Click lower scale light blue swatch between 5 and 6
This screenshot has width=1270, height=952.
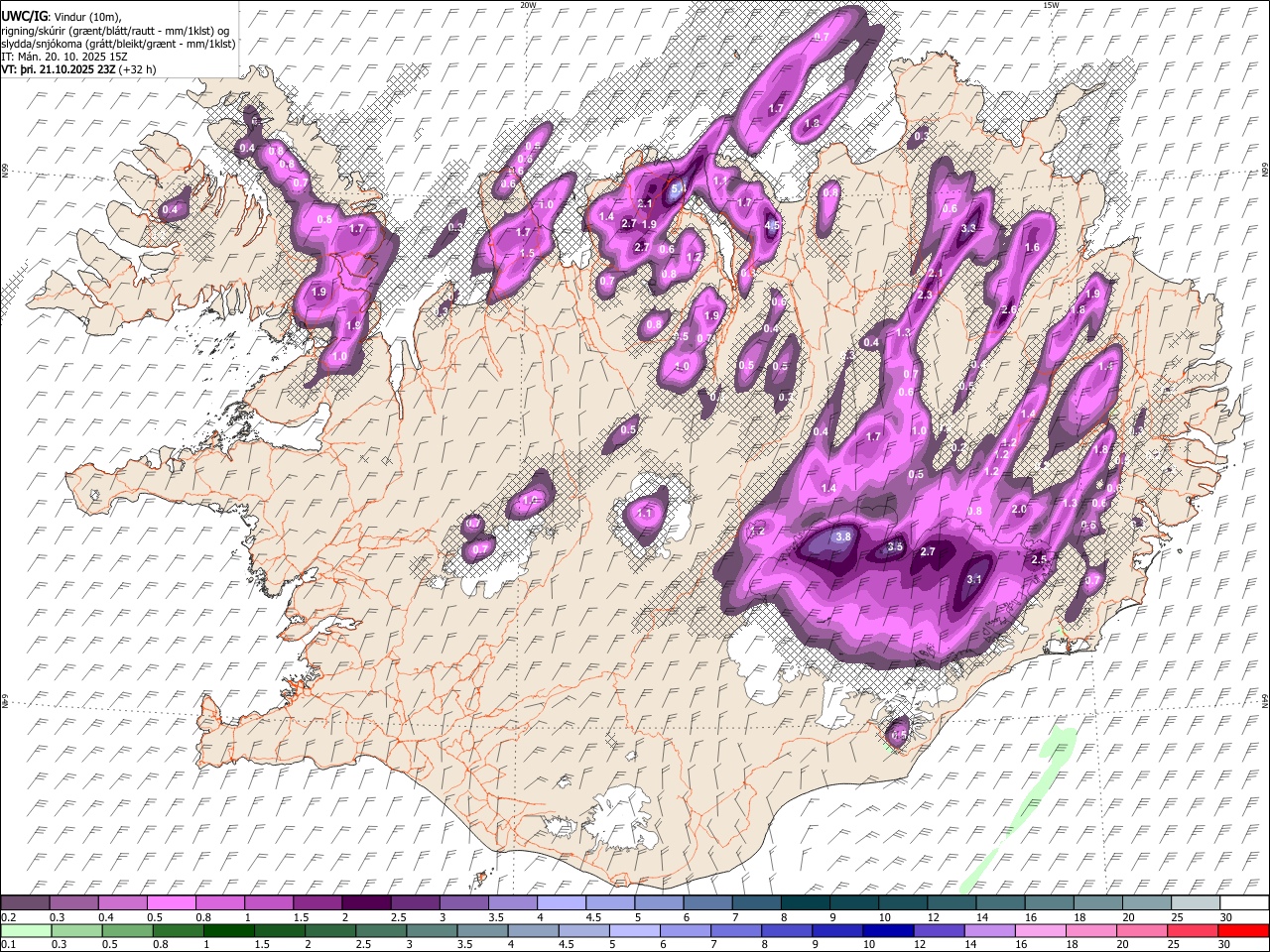coord(635,930)
